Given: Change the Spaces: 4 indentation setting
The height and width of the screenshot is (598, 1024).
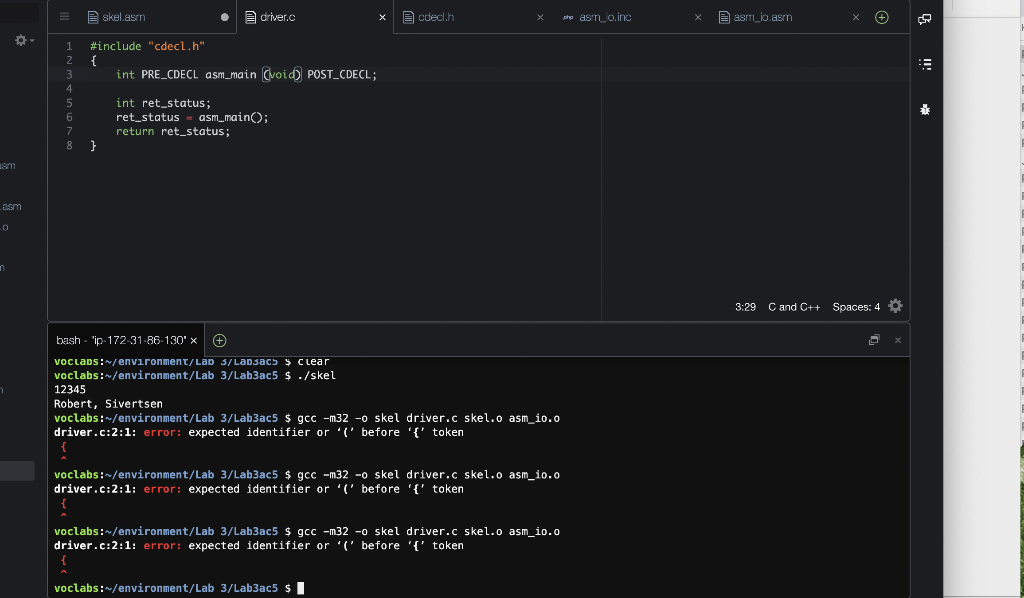Looking at the screenshot, I should [x=856, y=307].
